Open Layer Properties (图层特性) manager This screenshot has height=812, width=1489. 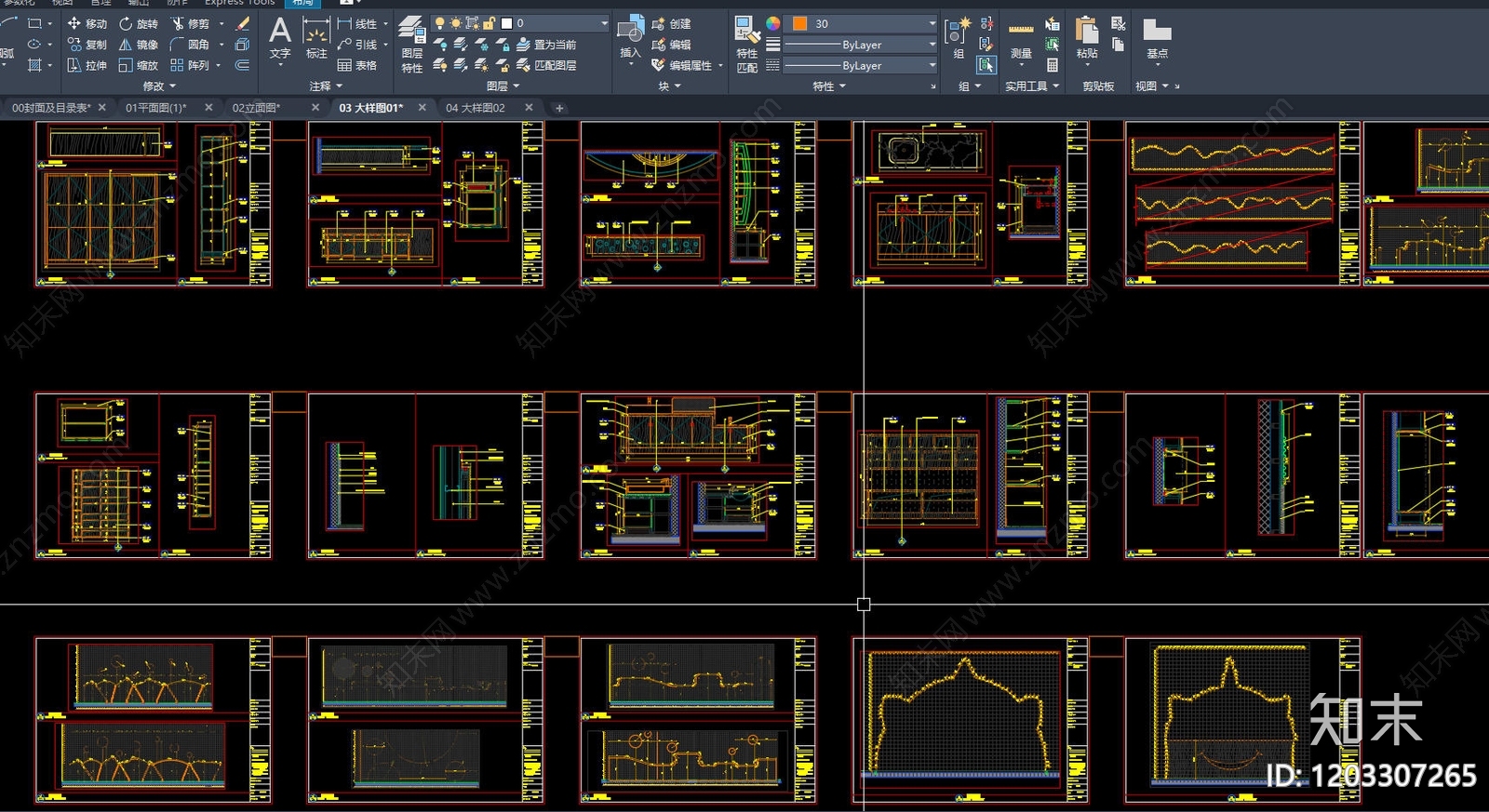coord(412,45)
